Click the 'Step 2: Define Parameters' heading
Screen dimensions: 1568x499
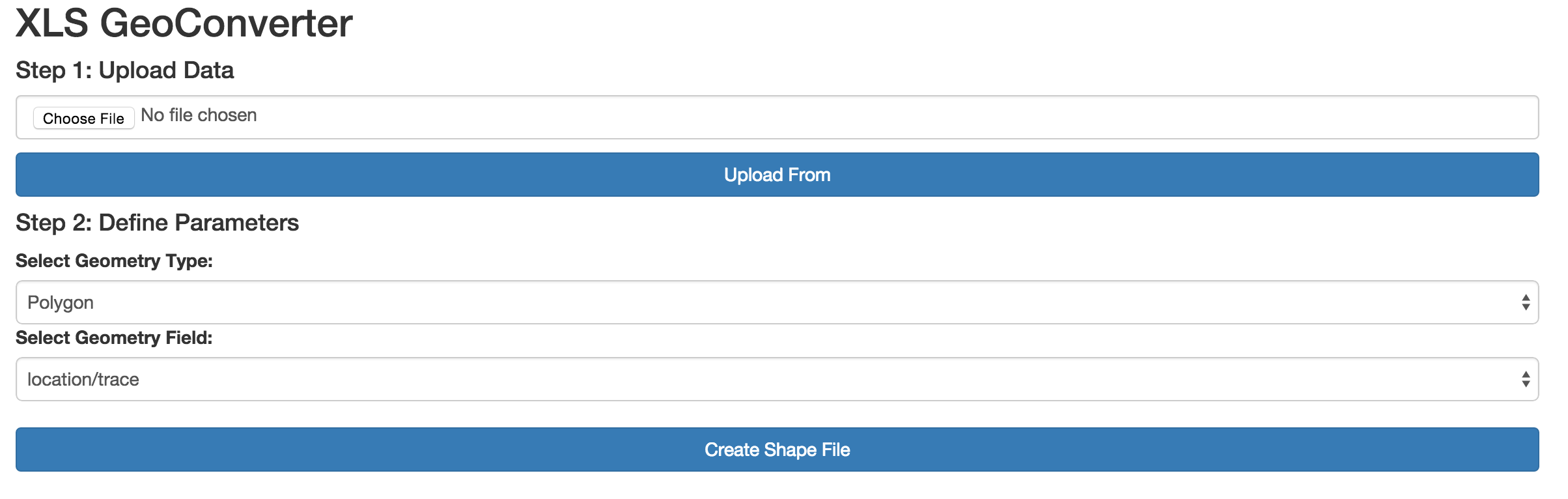[x=157, y=223]
